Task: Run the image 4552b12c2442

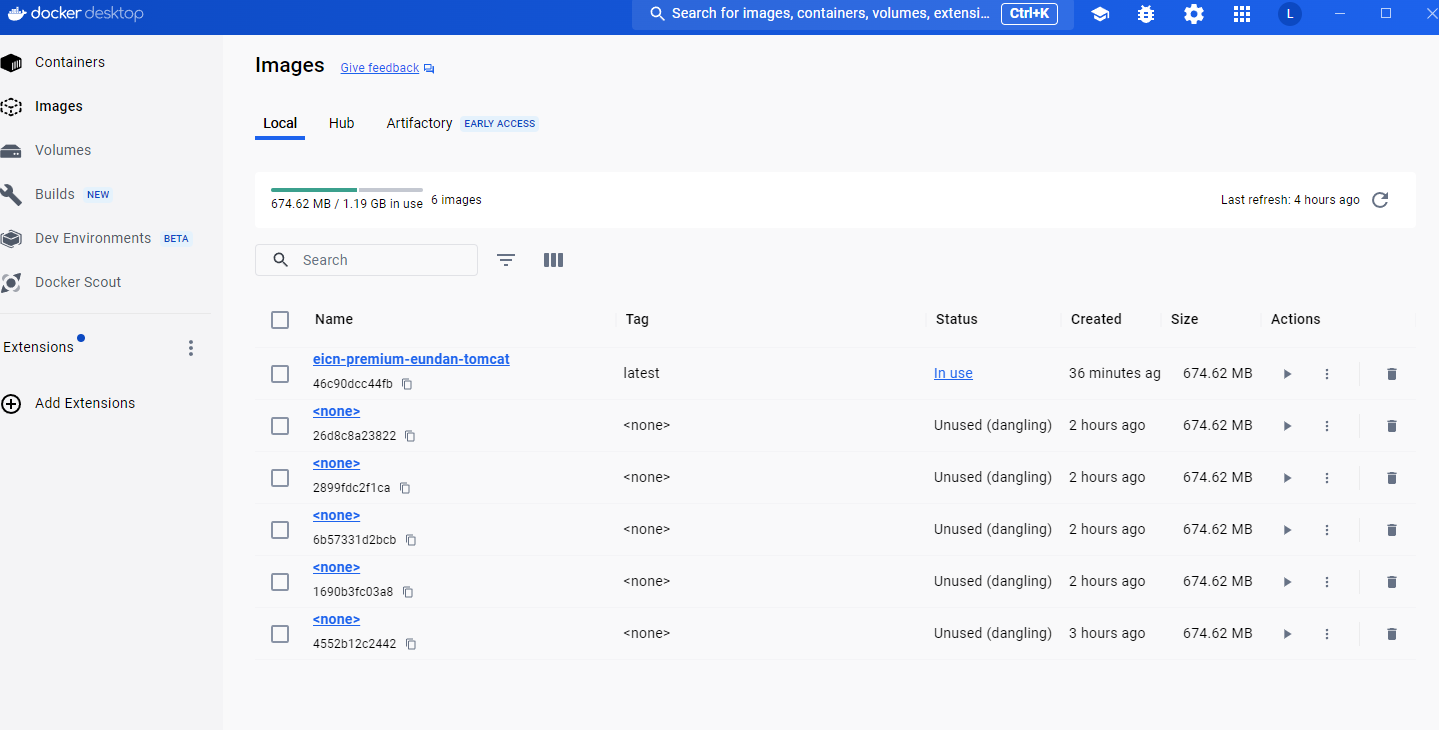Action: pos(1287,634)
